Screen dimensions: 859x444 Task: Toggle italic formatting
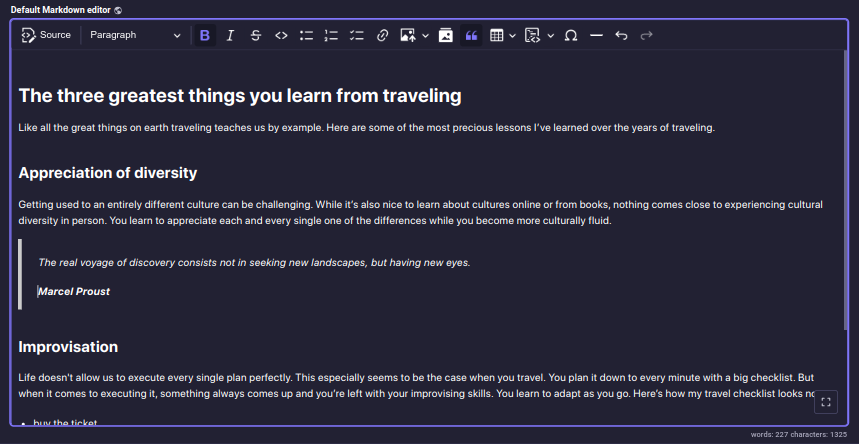pyautogui.click(x=230, y=35)
